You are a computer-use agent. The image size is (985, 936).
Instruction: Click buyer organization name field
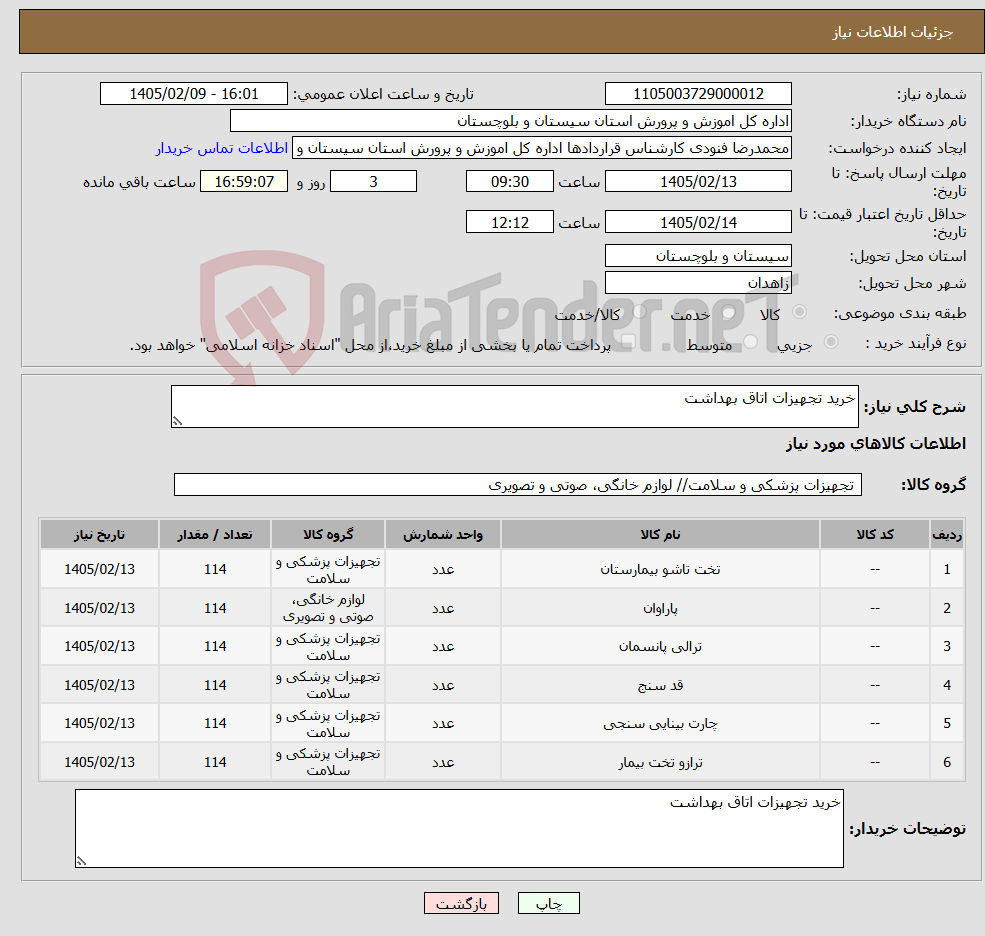(x=510, y=121)
